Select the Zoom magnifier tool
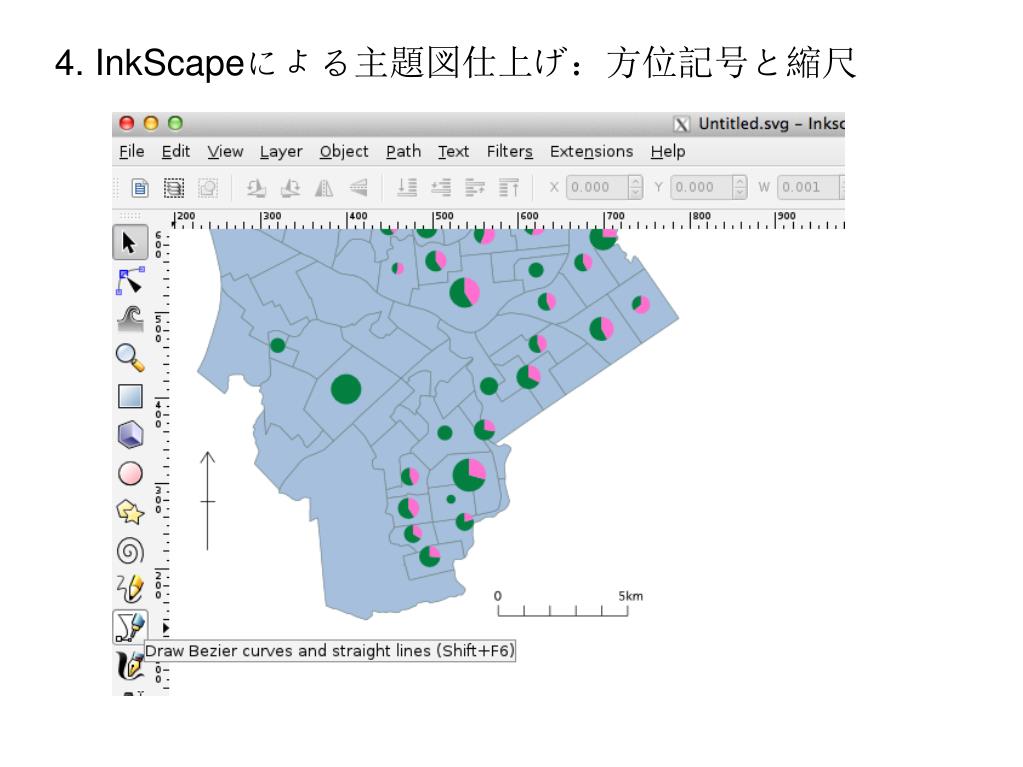Screen dimensions: 1023x767 [x=130, y=358]
